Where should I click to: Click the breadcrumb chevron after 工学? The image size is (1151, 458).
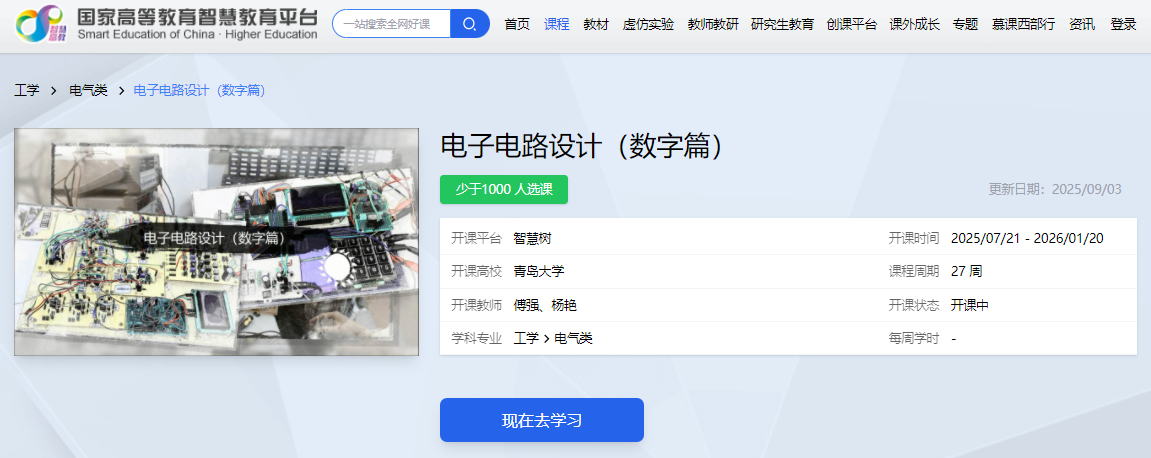54,91
